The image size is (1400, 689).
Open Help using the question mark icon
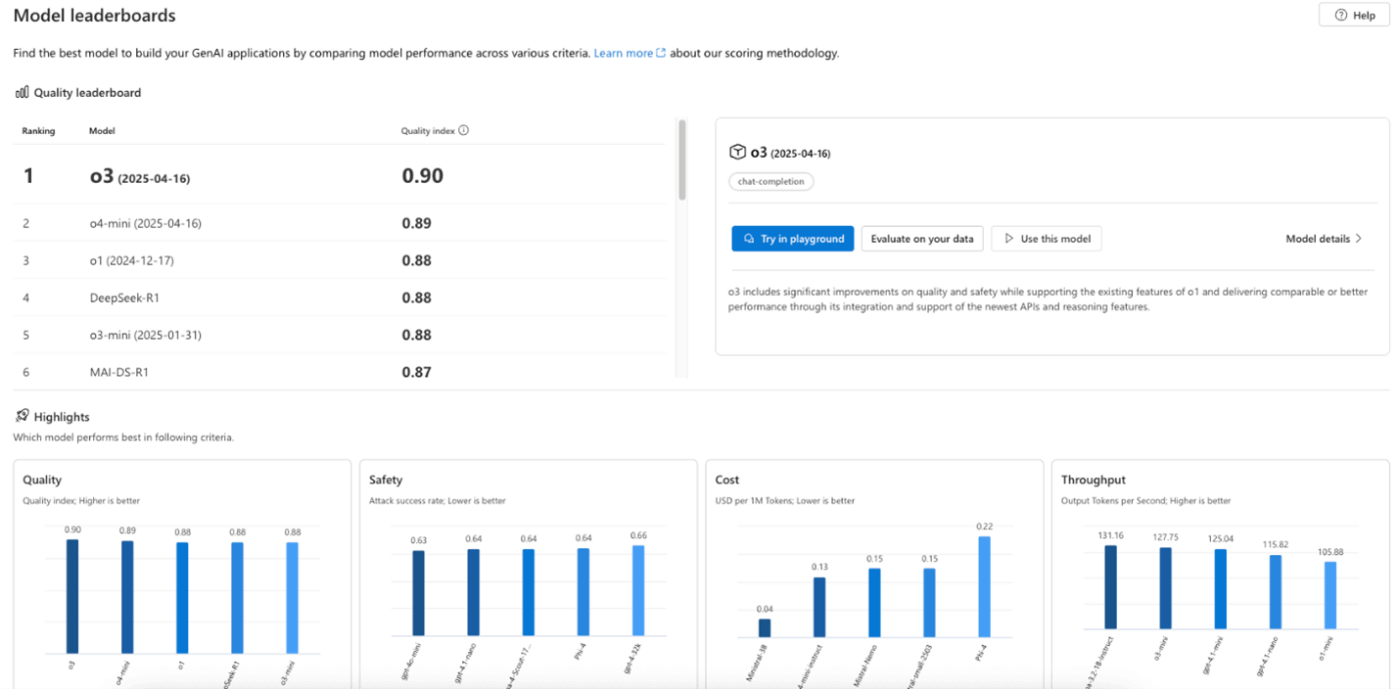pyautogui.click(x=1339, y=15)
